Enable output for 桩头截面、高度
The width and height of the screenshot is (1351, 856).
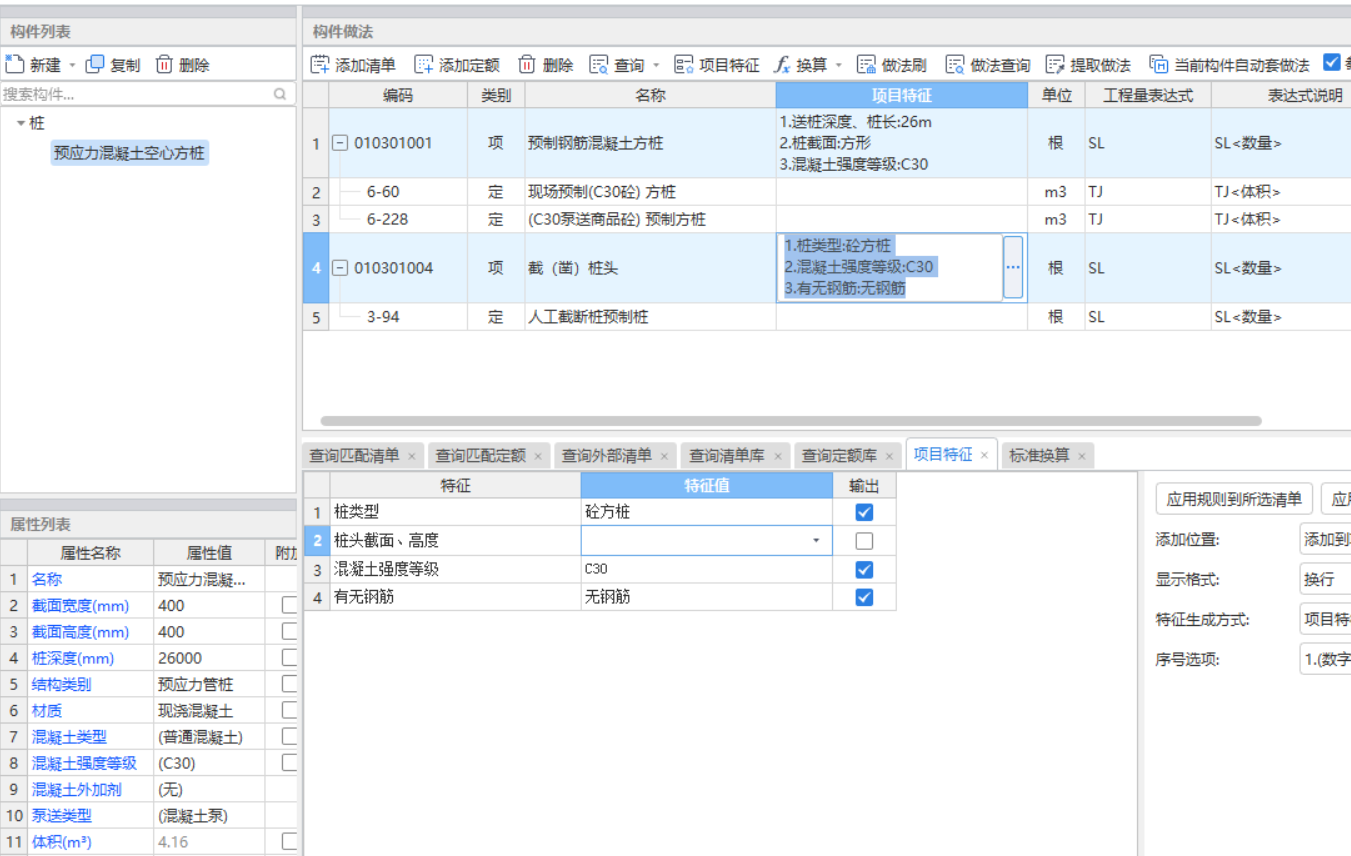pos(864,541)
